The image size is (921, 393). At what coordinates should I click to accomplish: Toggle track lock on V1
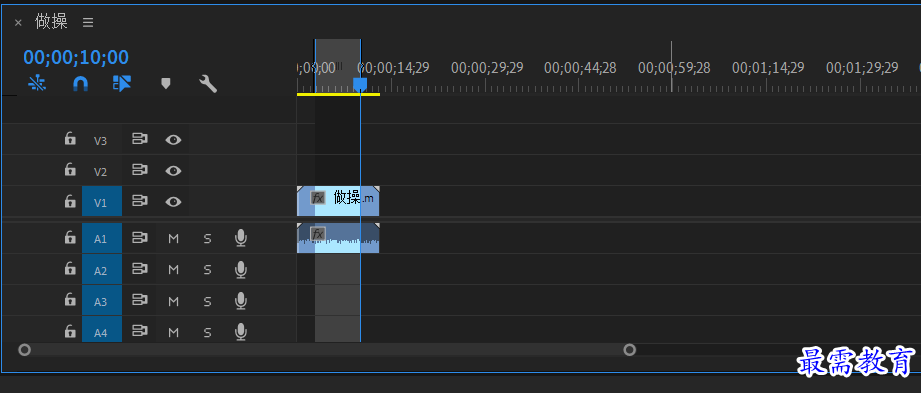pyautogui.click(x=70, y=201)
